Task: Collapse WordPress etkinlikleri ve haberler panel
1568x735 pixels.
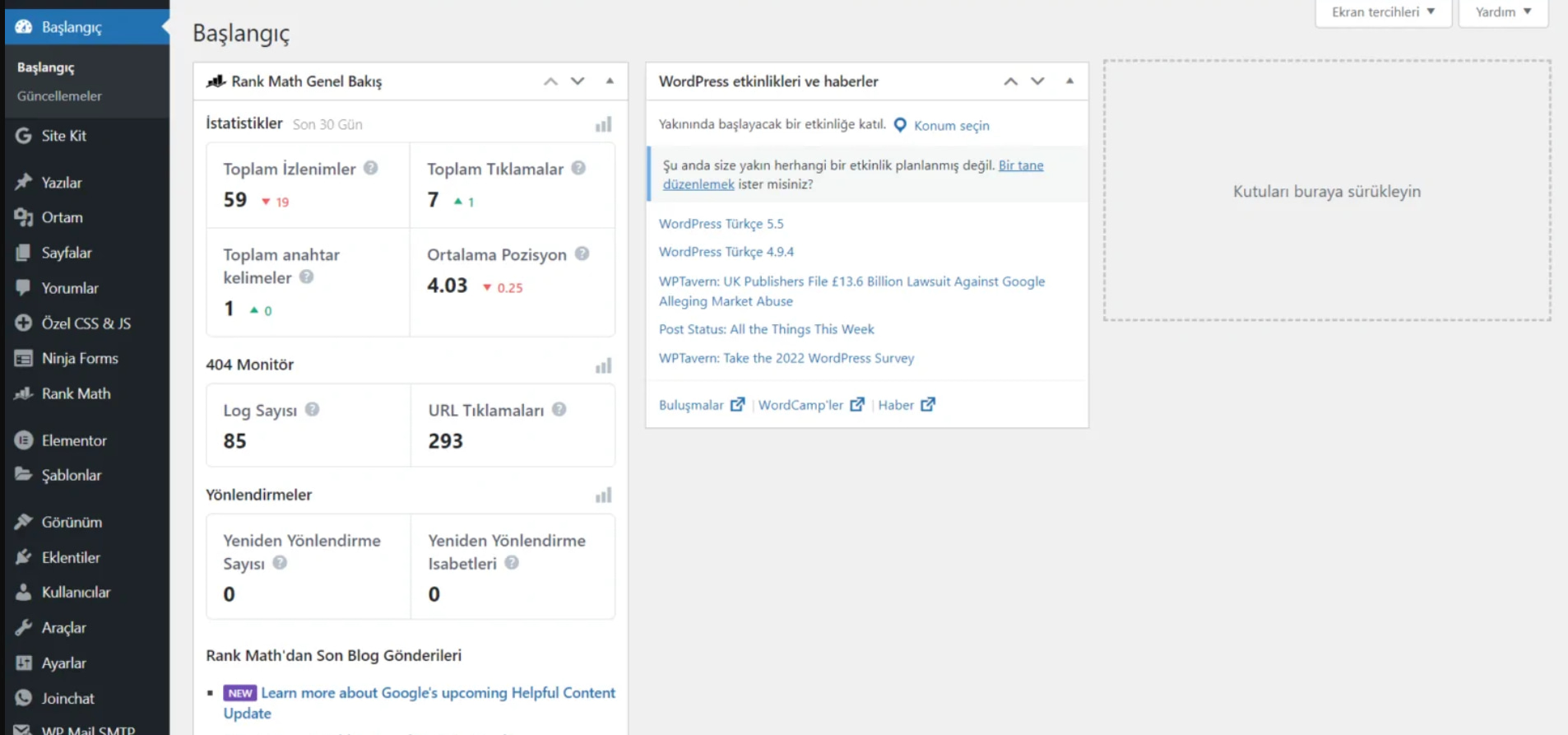Action: pos(1069,81)
